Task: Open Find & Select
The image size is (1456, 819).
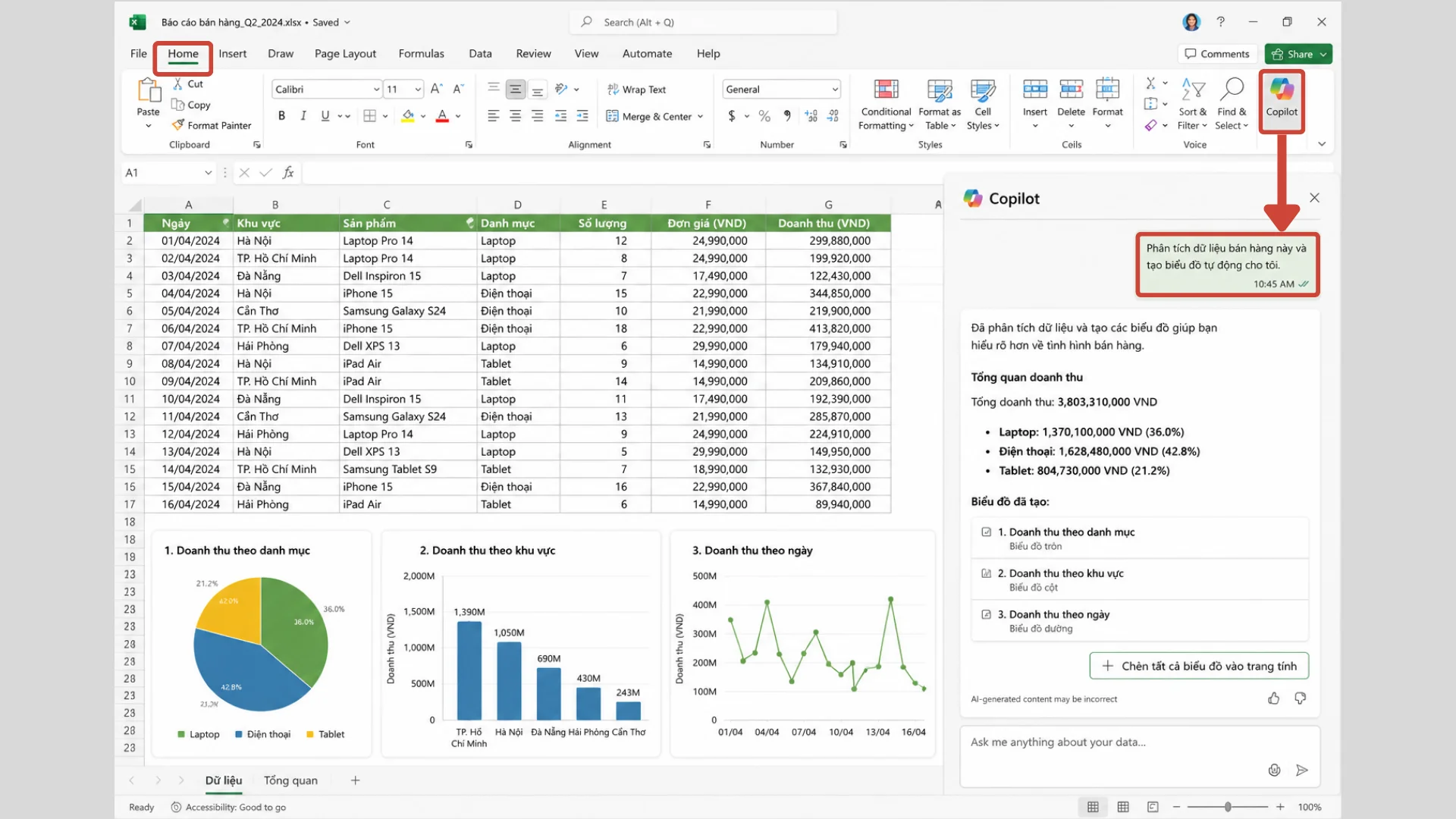Action: coord(1232,105)
